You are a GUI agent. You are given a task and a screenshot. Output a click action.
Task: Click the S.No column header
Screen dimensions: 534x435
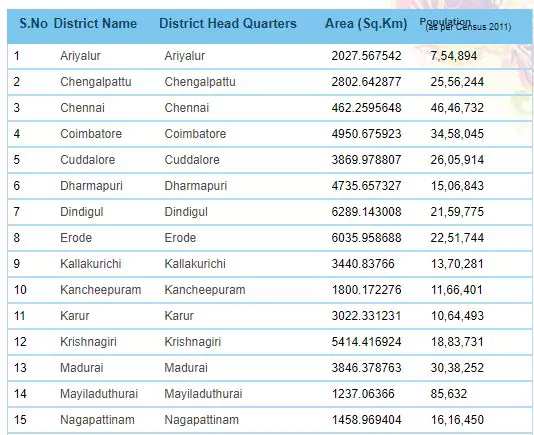[x=33, y=24]
